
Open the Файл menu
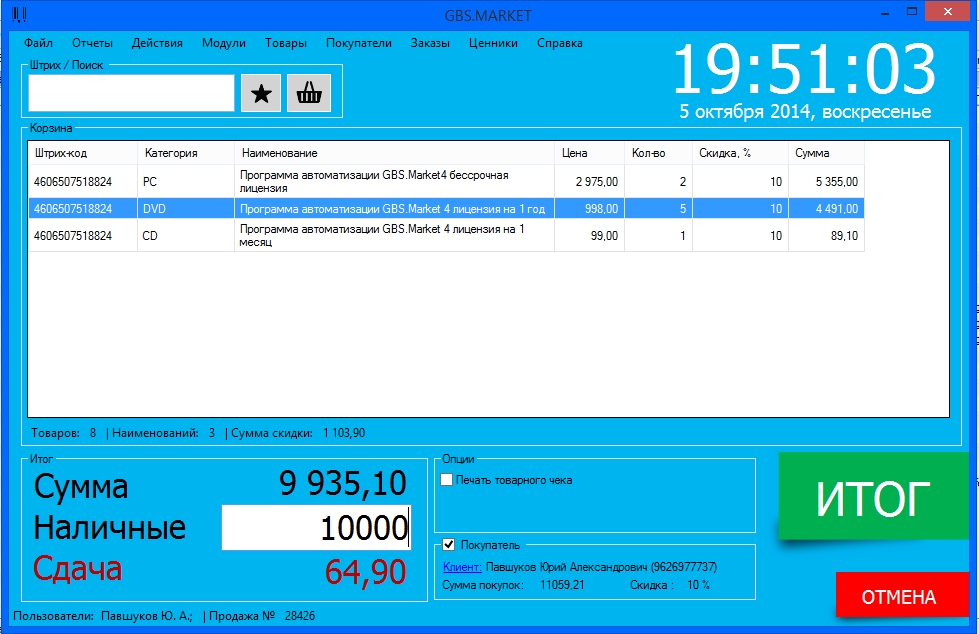pyautogui.click(x=39, y=43)
